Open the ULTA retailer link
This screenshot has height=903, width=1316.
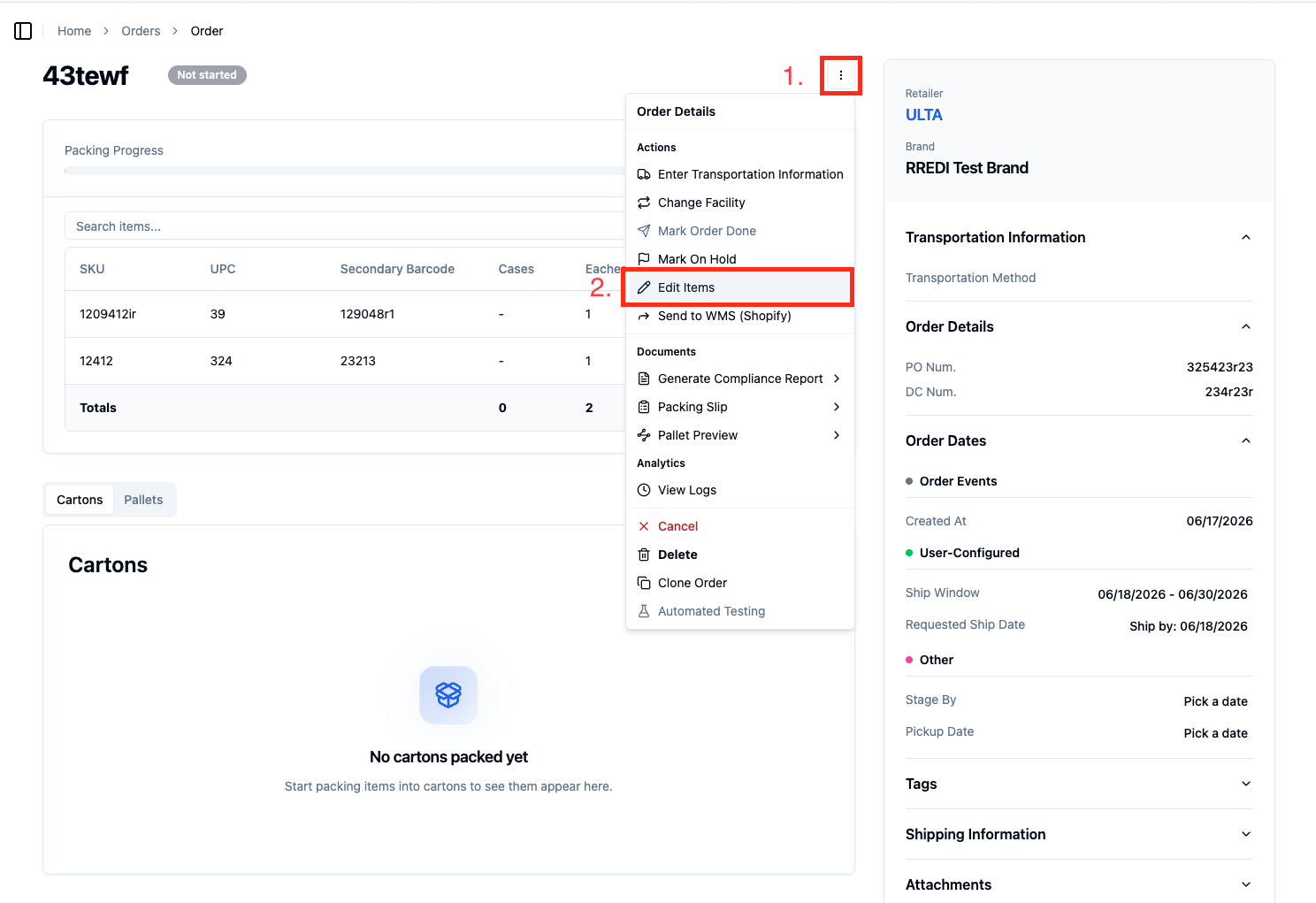pos(923,115)
